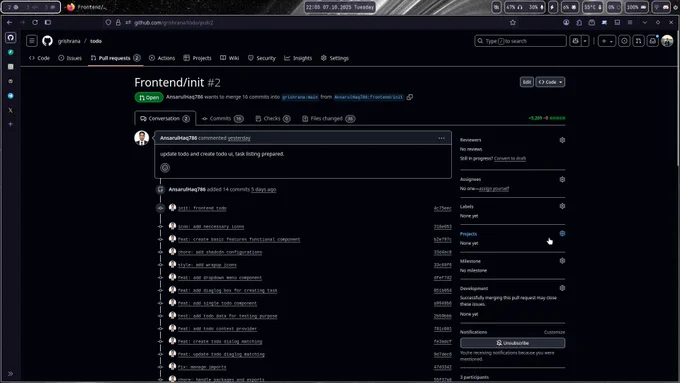The image size is (680, 383).
Task: Open the Assignees gear settings
Action: click(562, 180)
